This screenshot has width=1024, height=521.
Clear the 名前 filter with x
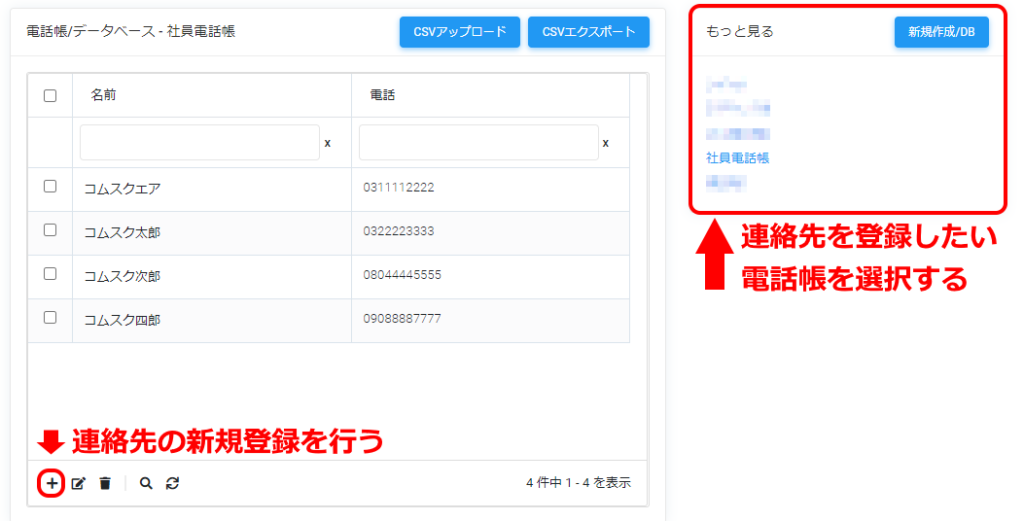(x=327, y=143)
